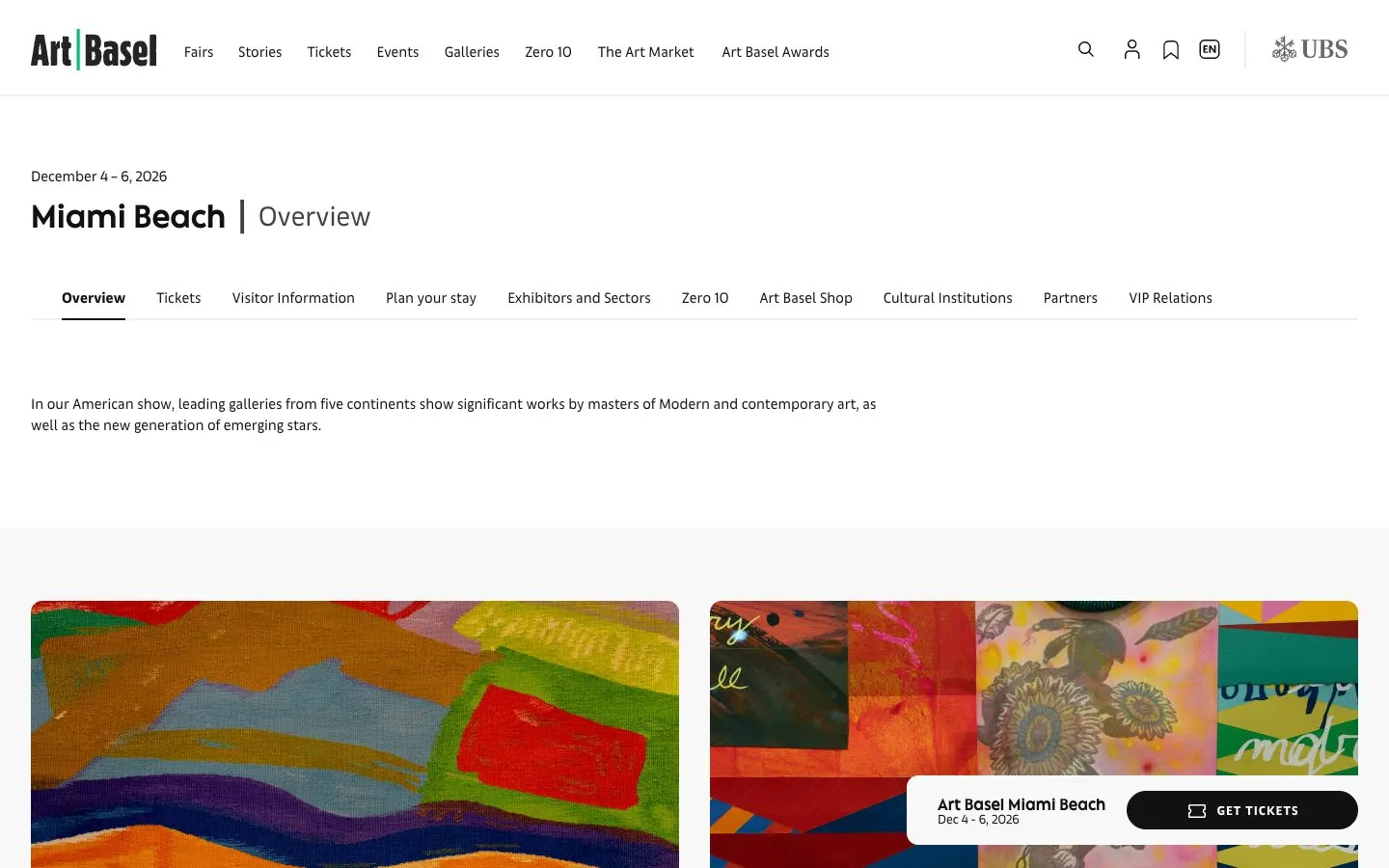The image size is (1389, 868).
Task: Open the VIP Relations tab
Action: [1170, 298]
